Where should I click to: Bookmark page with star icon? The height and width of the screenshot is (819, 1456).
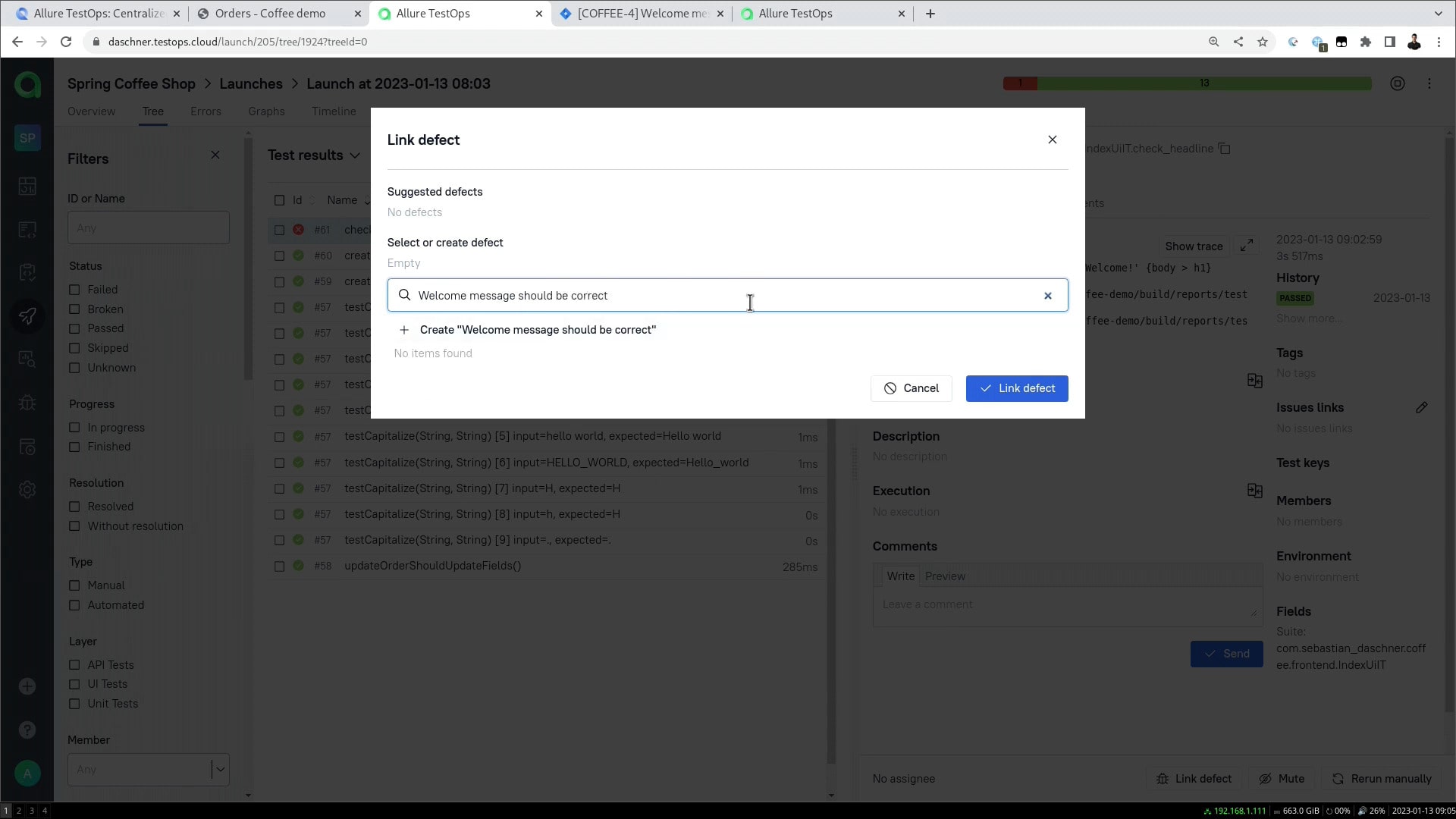click(x=1263, y=42)
